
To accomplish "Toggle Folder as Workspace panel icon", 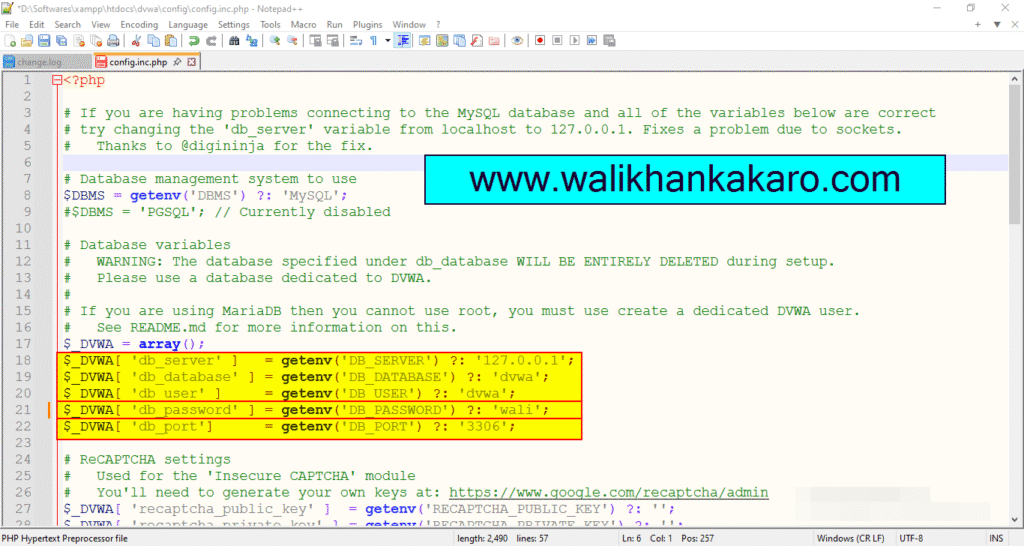I will pos(494,40).
